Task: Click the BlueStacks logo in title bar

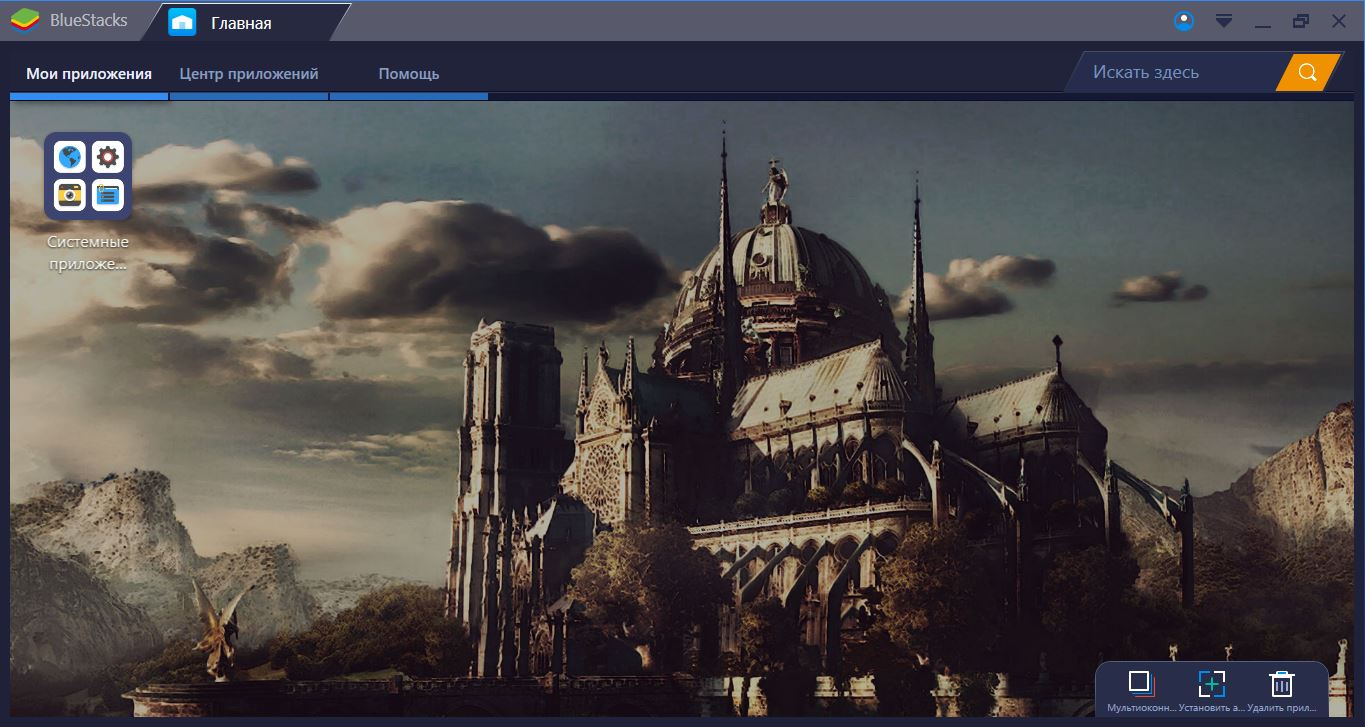Action: 25,20
